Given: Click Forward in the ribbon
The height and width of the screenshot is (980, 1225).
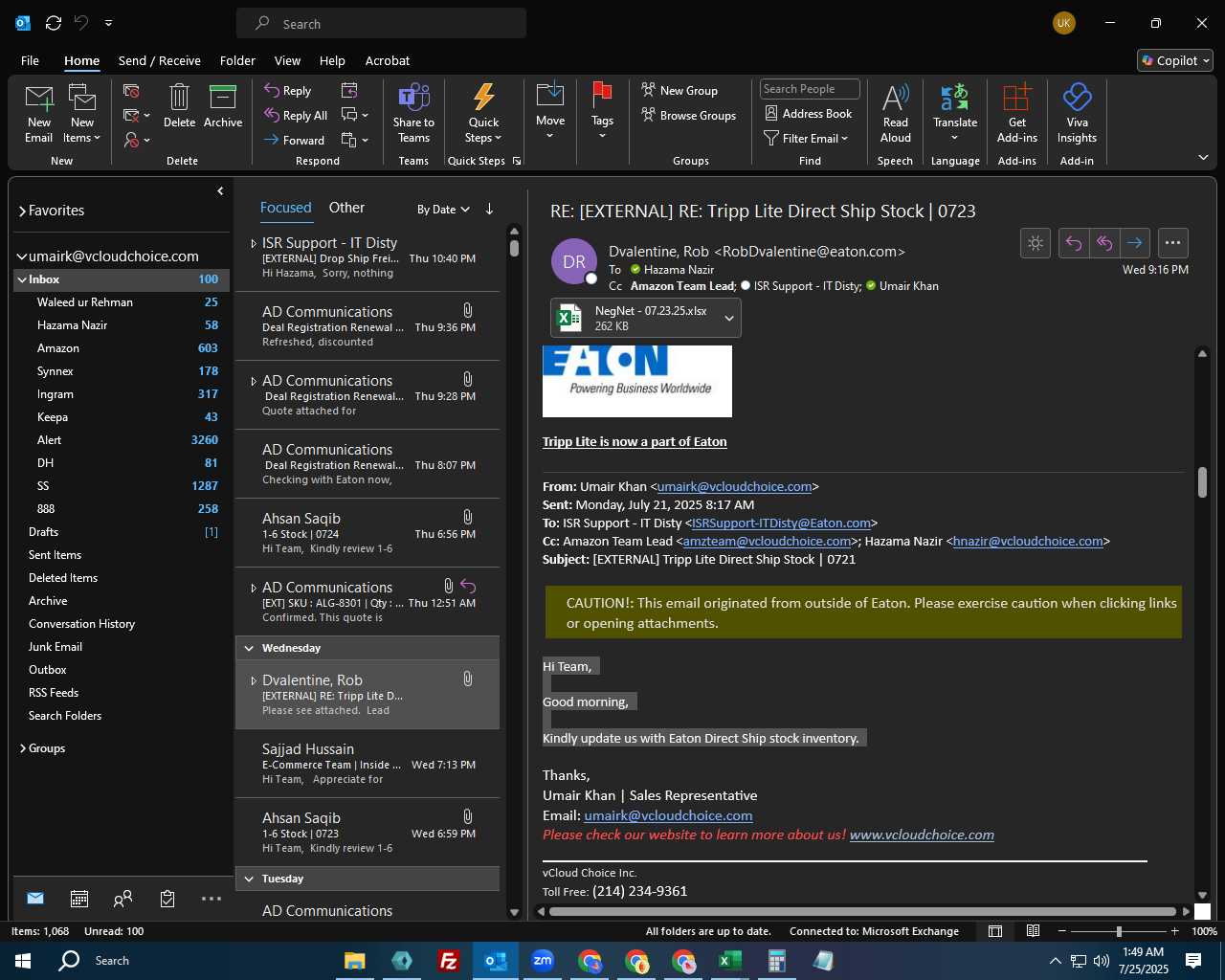Looking at the screenshot, I should (x=294, y=141).
